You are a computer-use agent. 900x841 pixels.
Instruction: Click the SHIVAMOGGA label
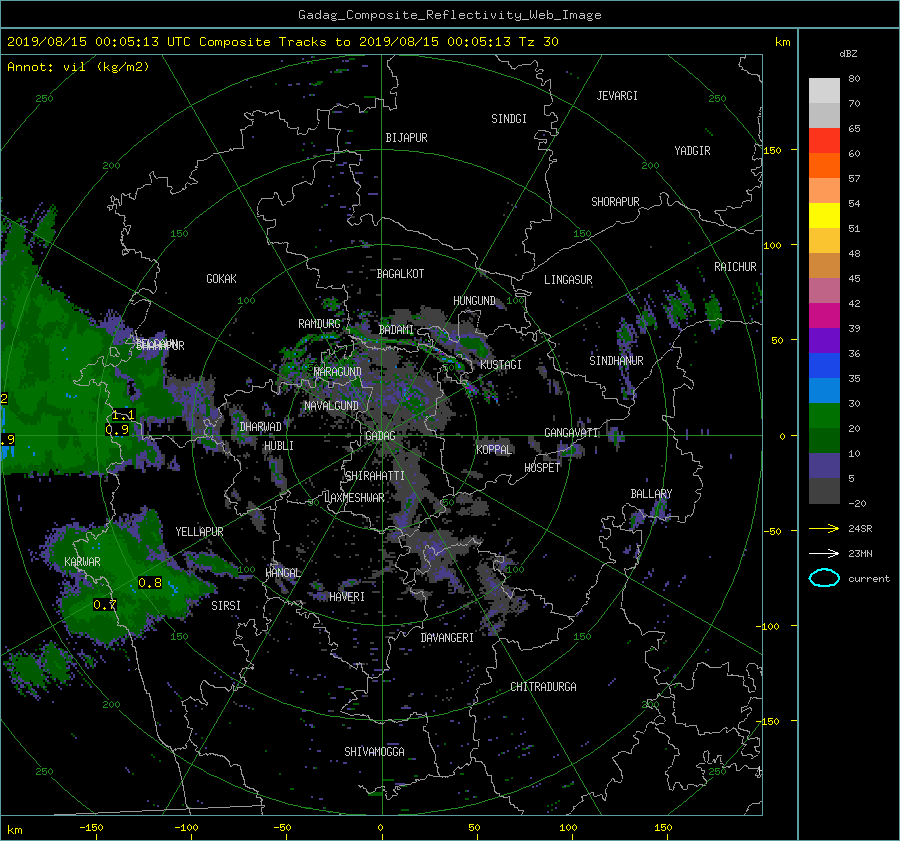pyautogui.click(x=374, y=752)
